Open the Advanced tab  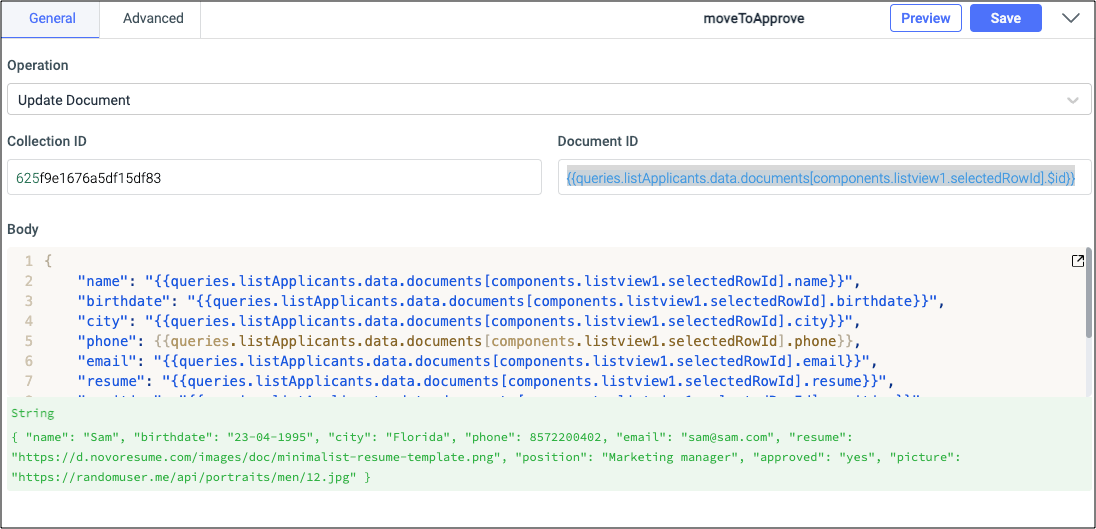(x=153, y=18)
